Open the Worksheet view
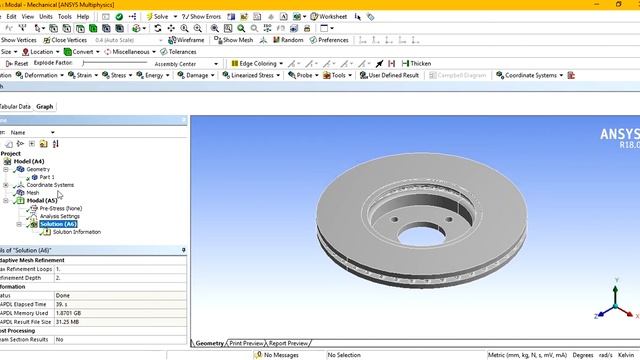 (x=329, y=16)
